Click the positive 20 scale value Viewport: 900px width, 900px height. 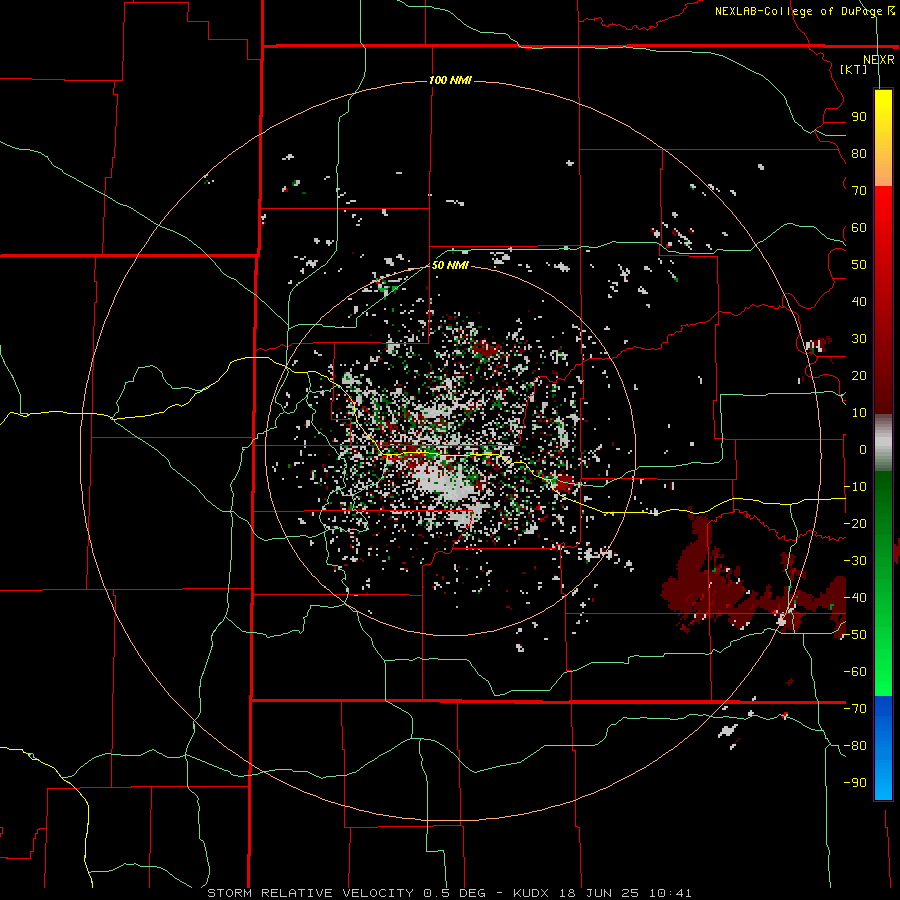859,375
